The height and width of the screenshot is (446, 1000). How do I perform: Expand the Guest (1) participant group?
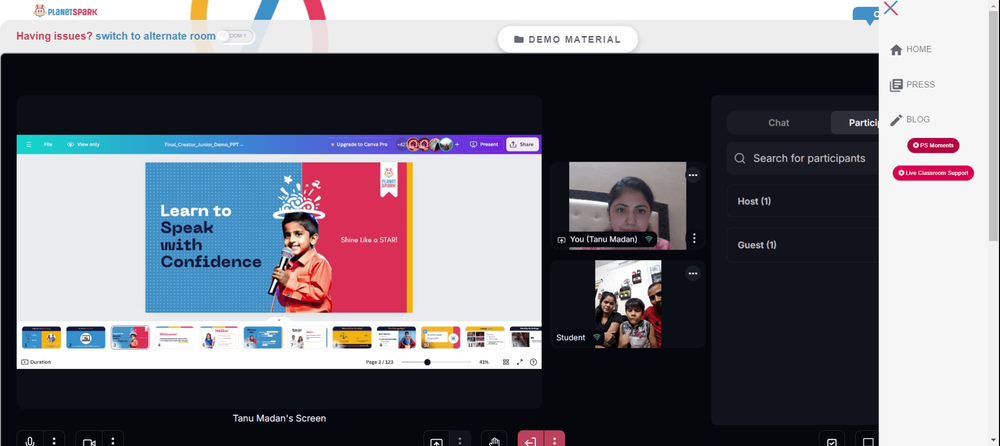(803, 245)
